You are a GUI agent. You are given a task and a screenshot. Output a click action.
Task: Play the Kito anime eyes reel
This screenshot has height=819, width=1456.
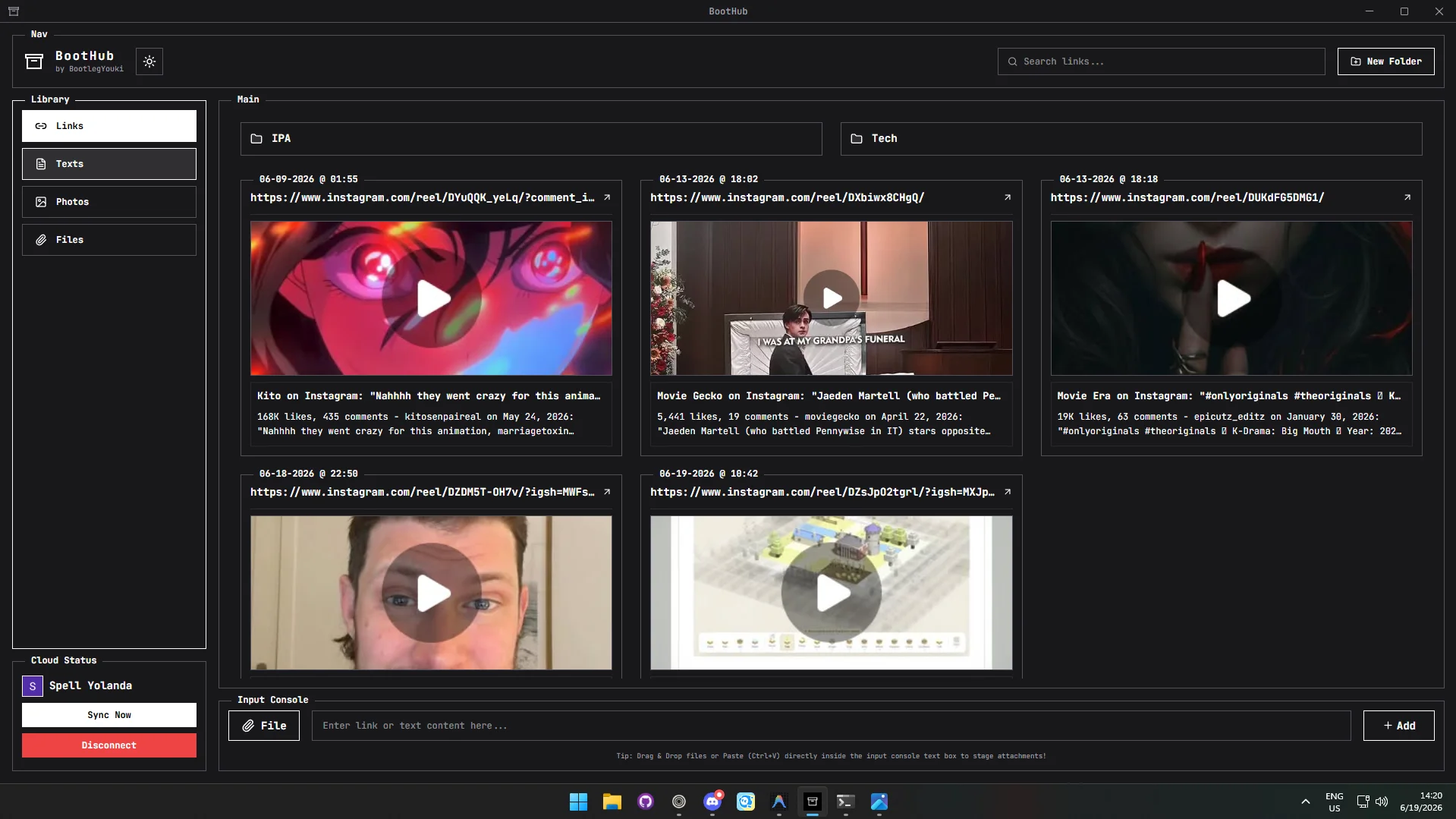pos(432,298)
